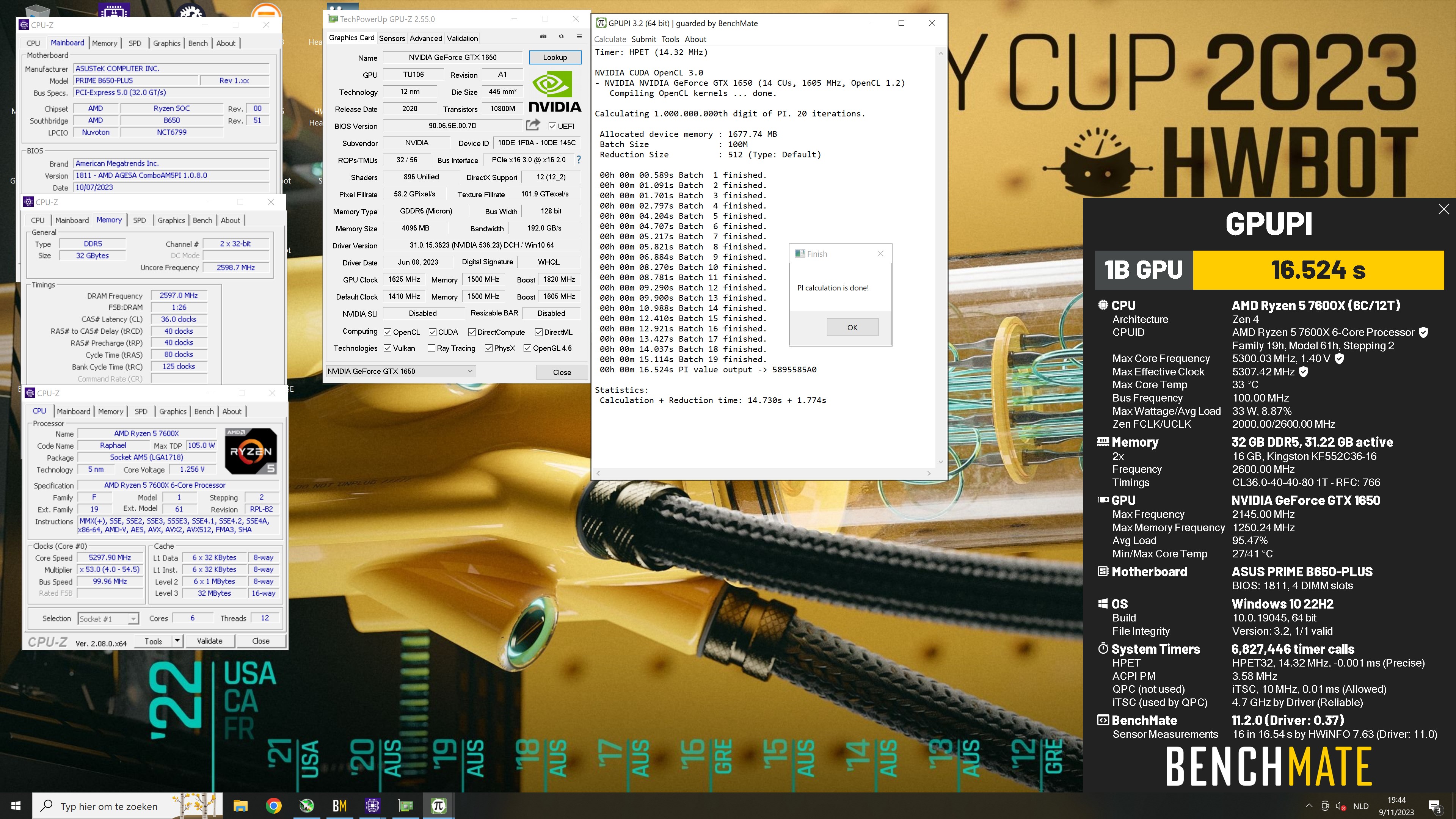Viewport: 1456px width, 819px height.
Task: Toggle the DirectML checkbox
Action: 539,332
